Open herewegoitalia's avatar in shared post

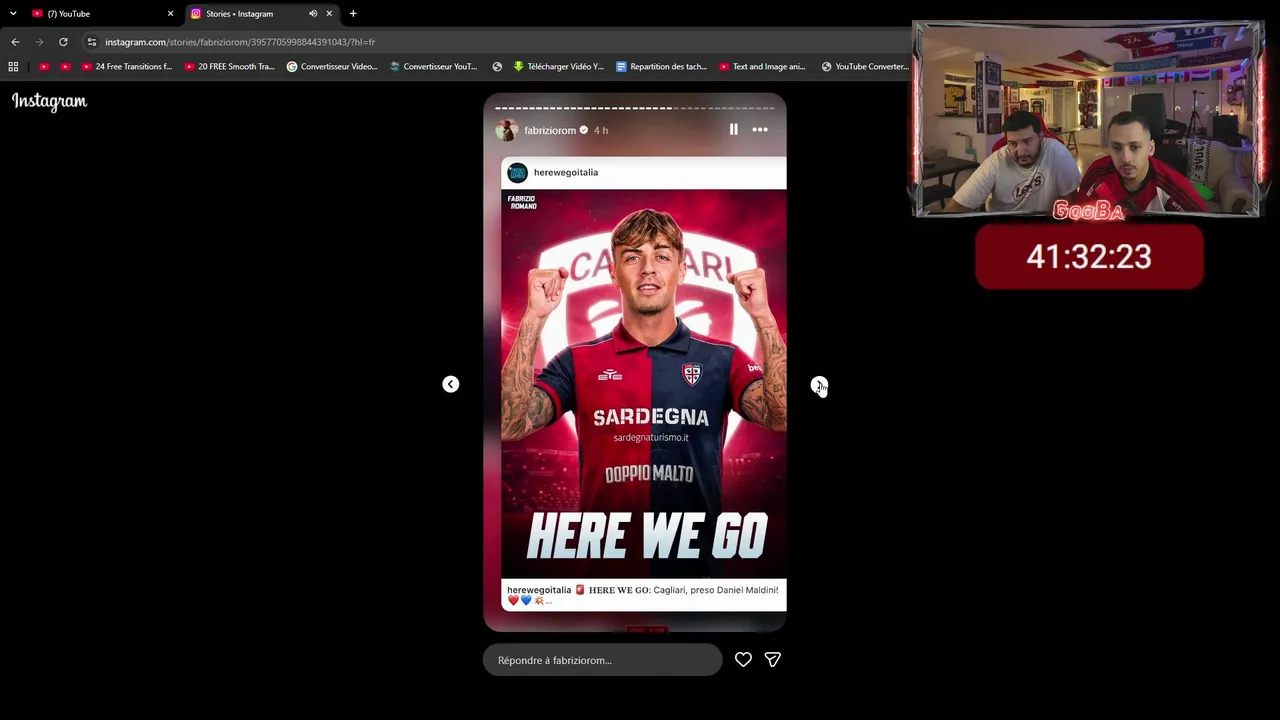[x=517, y=173]
